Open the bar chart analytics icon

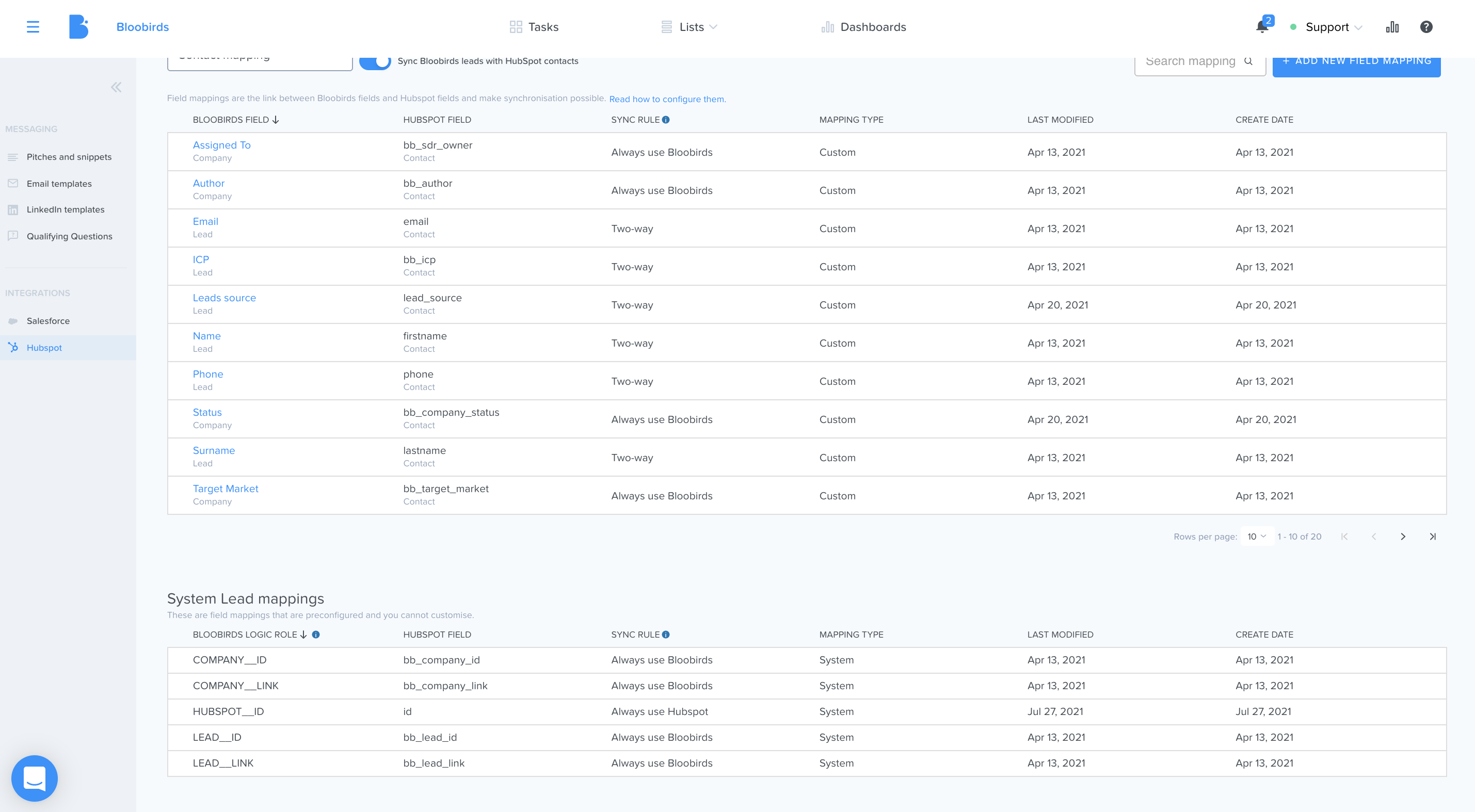click(1392, 27)
